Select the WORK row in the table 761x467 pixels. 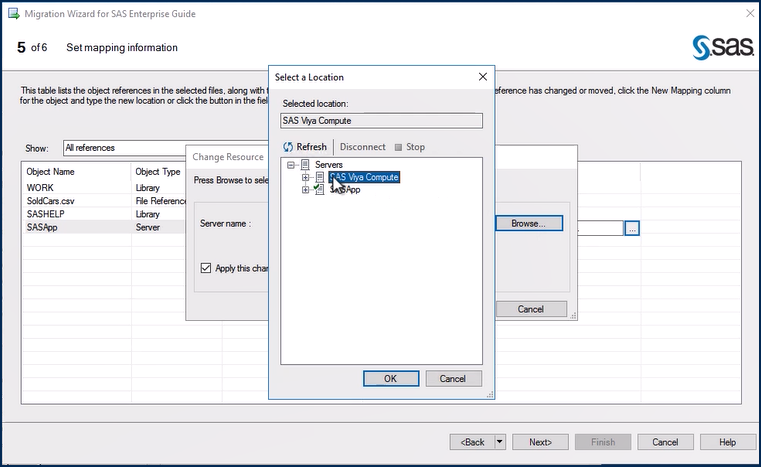(x=40, y=187)
